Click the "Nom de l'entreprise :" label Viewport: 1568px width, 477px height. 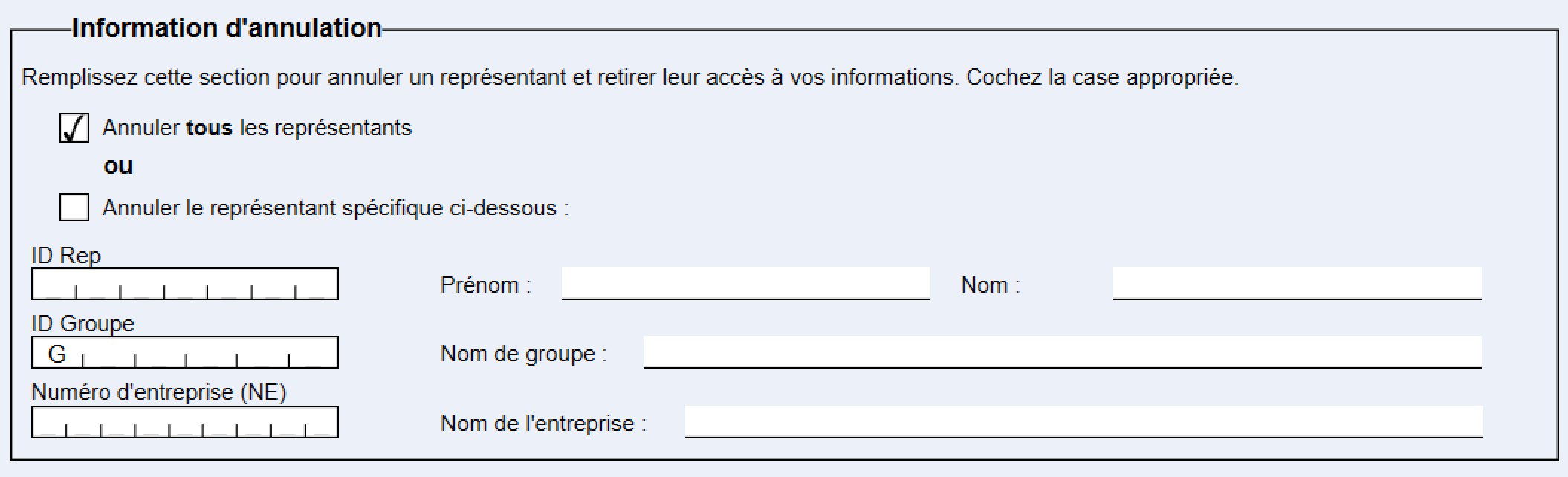(544, 424)
